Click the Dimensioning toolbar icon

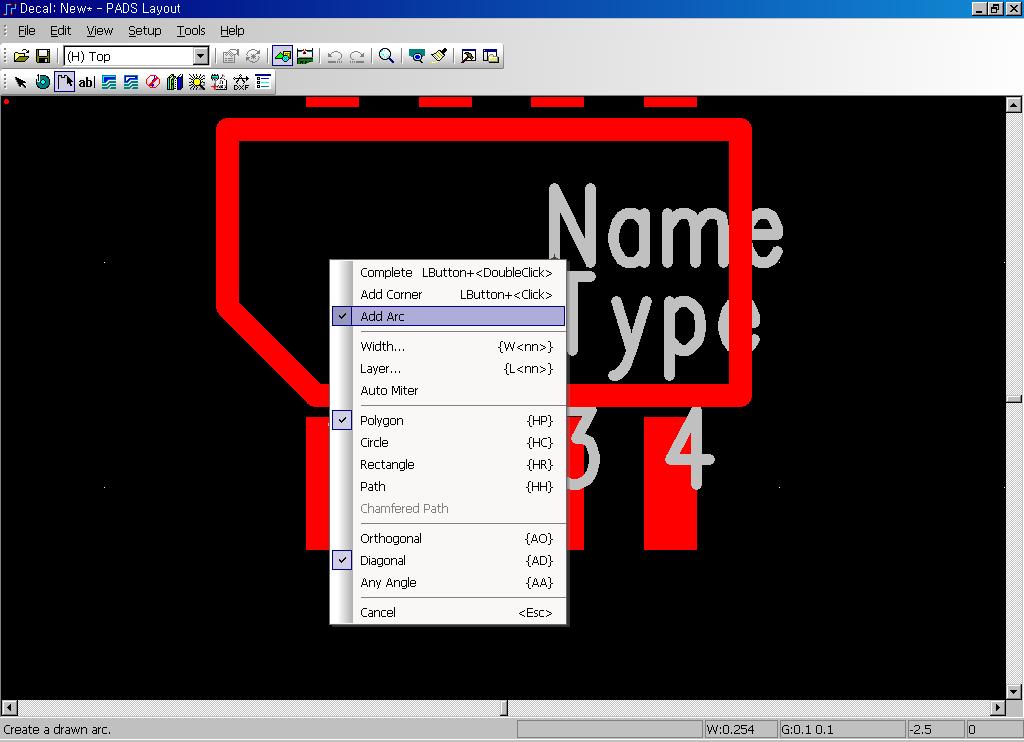[305, 56]
